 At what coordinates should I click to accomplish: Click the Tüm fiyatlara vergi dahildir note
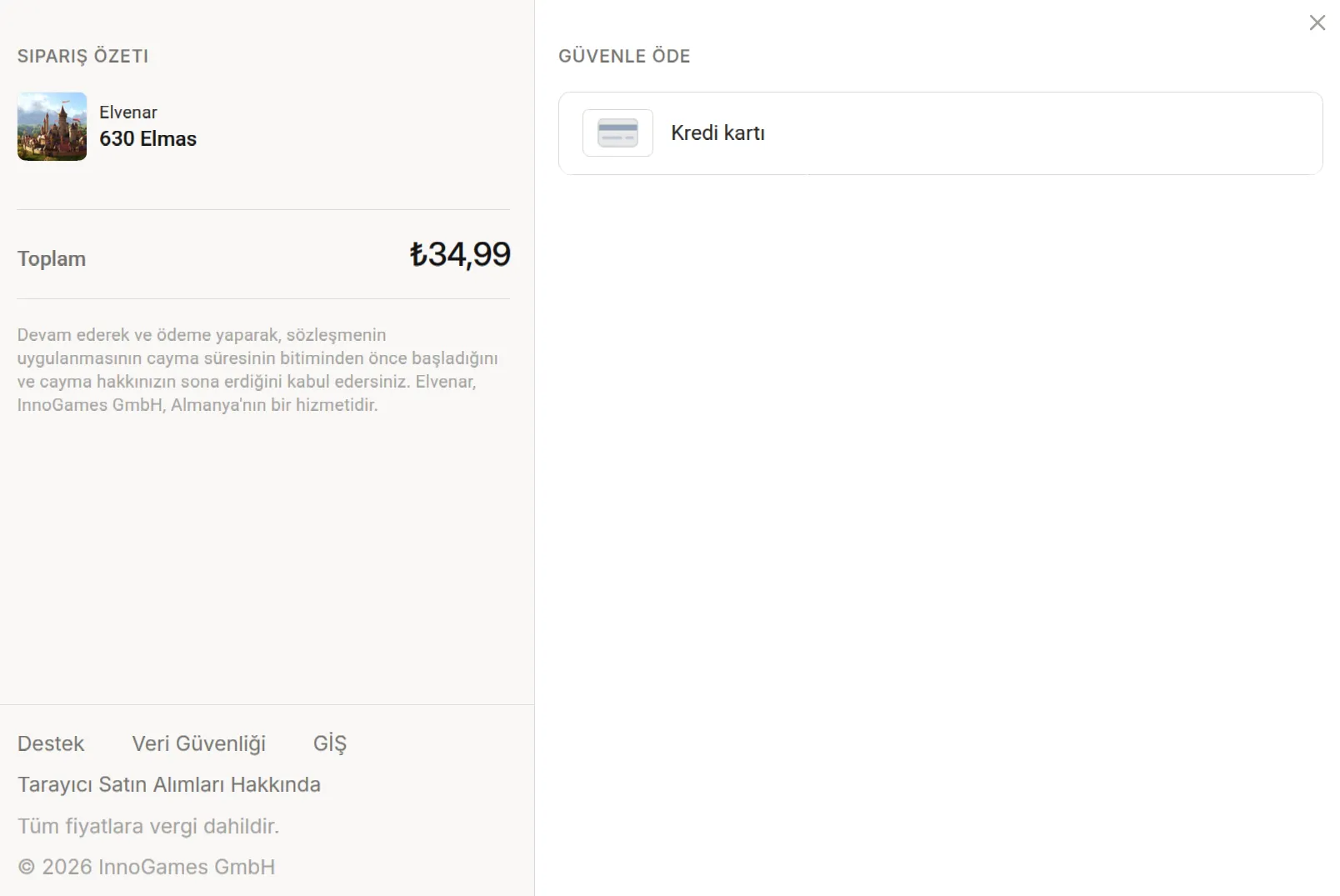[x=148, y=826]
